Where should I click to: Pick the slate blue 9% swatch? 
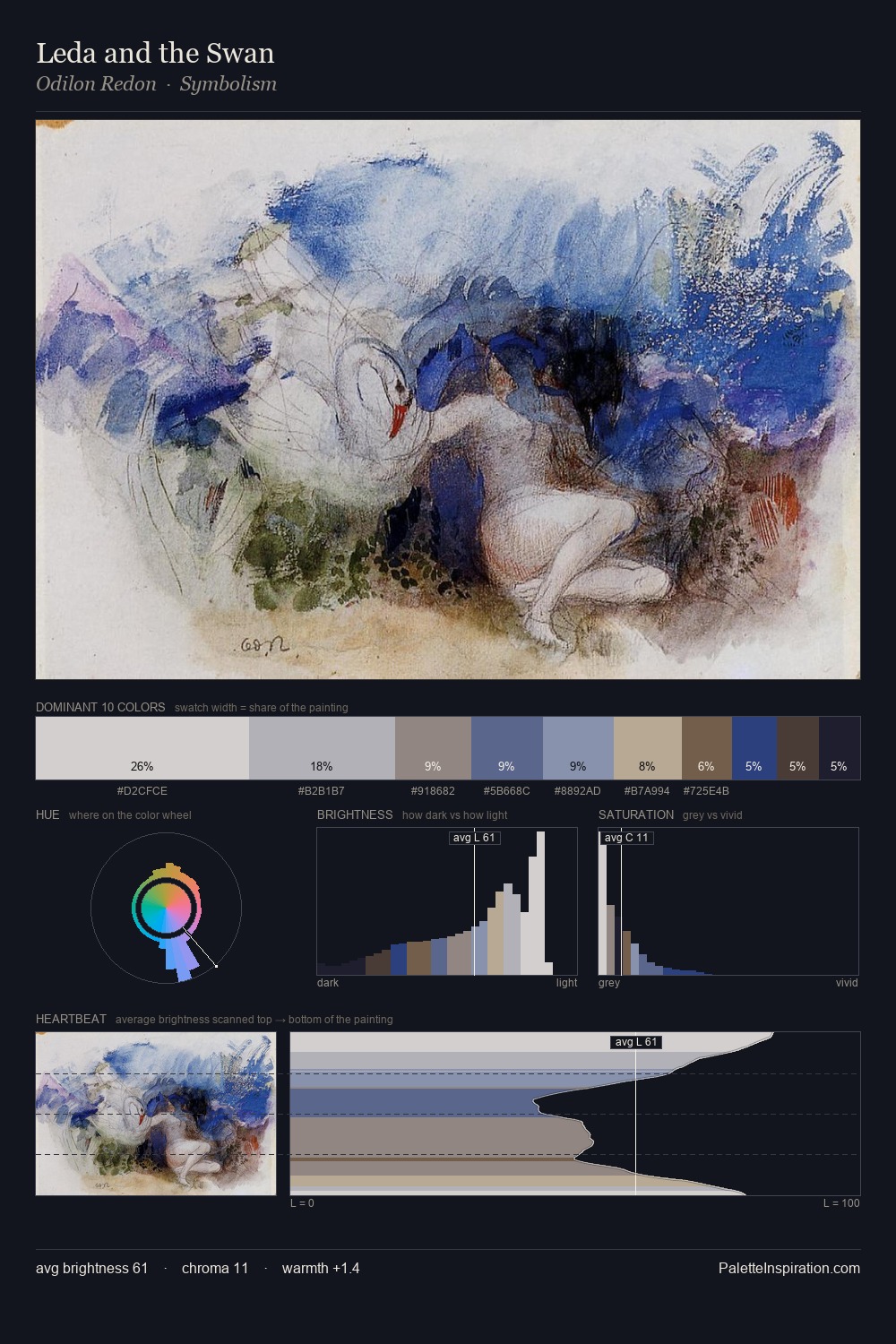click(x=506, y=748)
